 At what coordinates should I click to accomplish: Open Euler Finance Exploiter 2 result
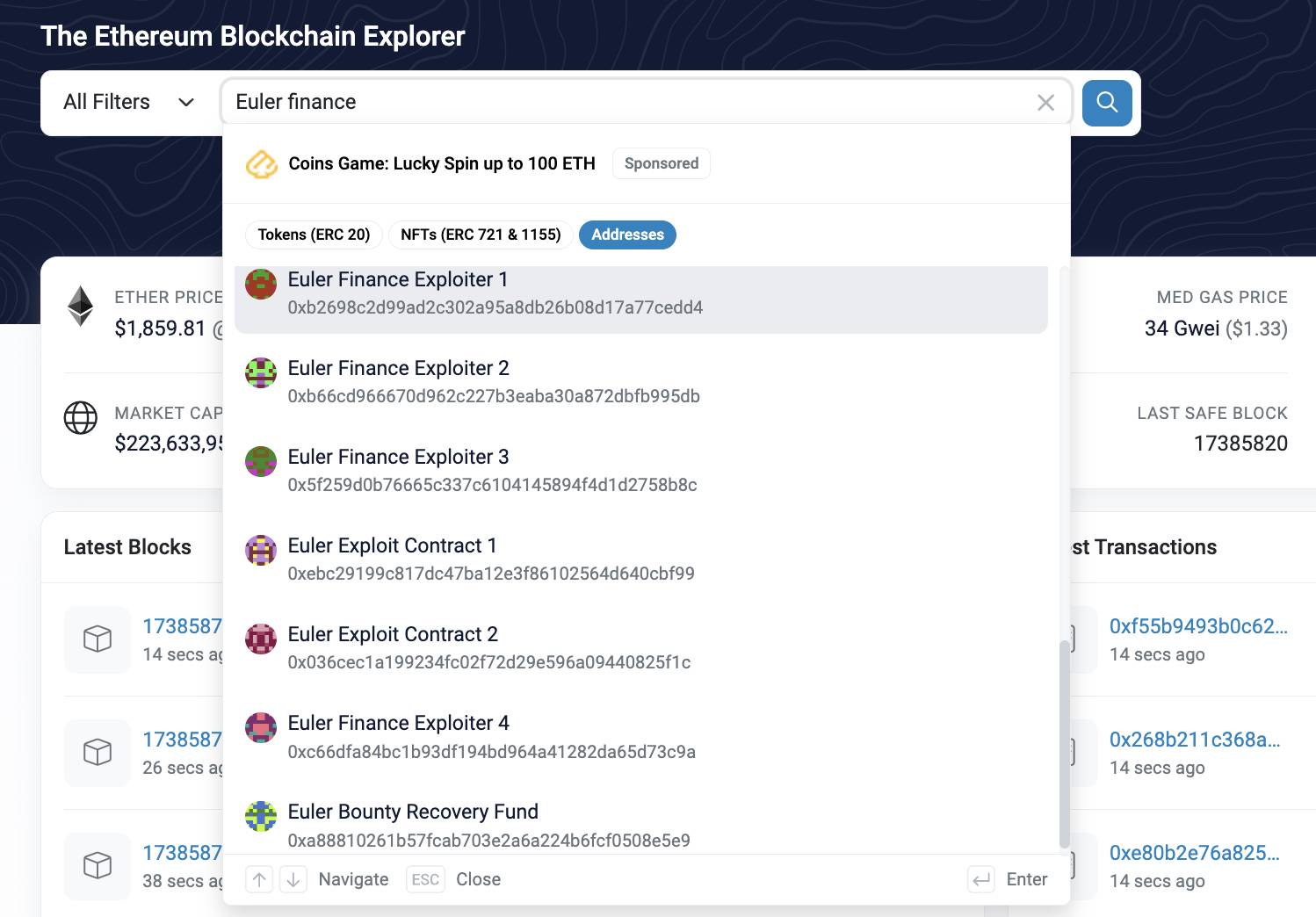tap(641, 382)
